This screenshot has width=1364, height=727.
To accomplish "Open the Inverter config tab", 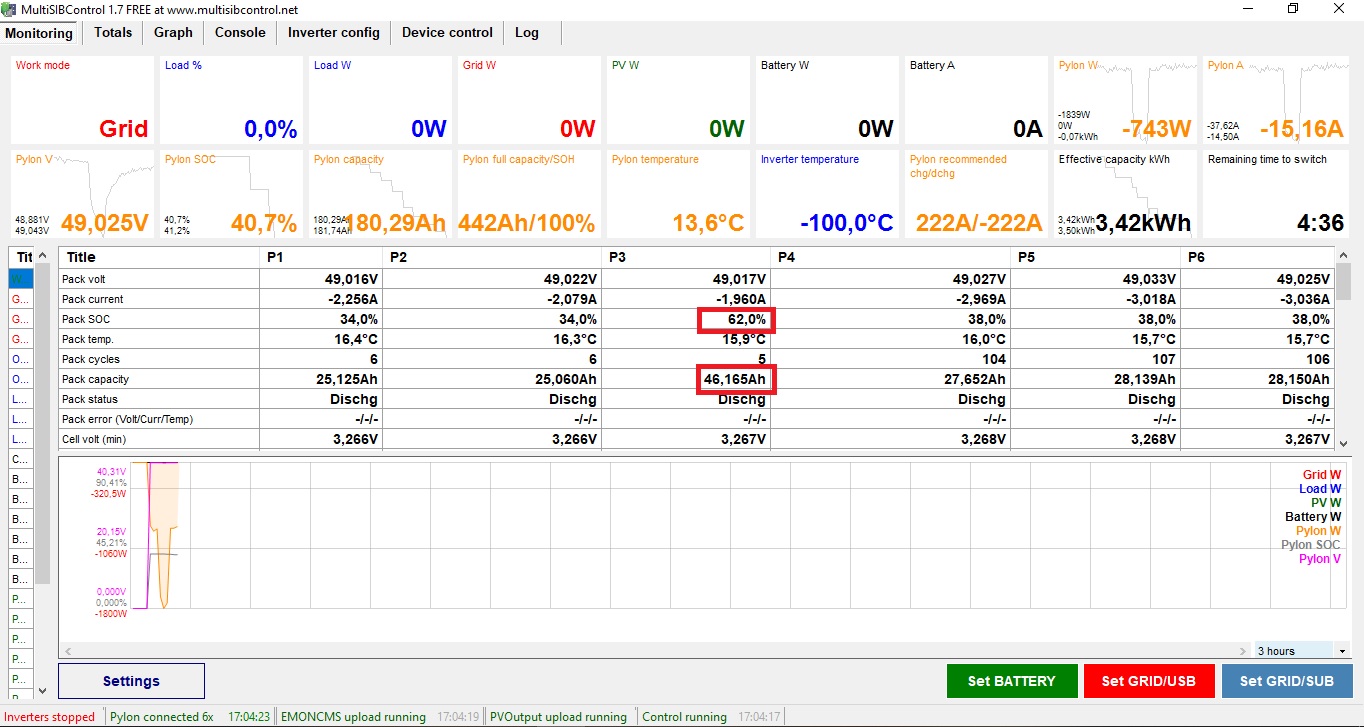I will 333,33.
